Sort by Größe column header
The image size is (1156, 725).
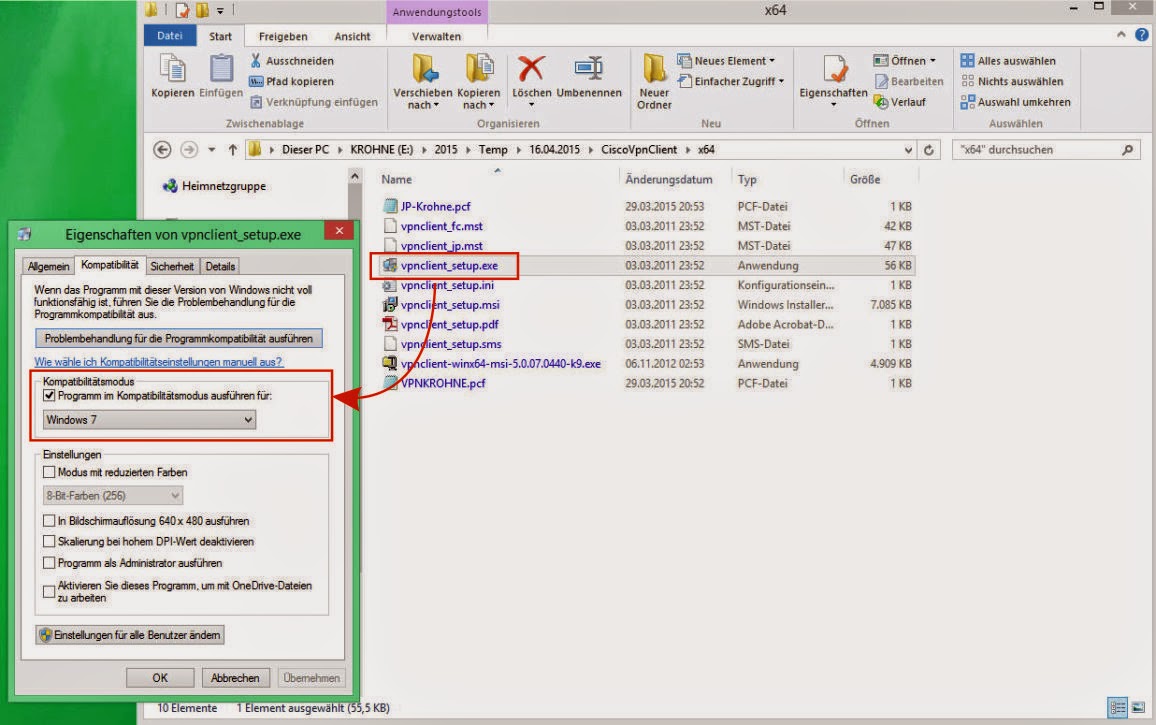pos(865,179)
